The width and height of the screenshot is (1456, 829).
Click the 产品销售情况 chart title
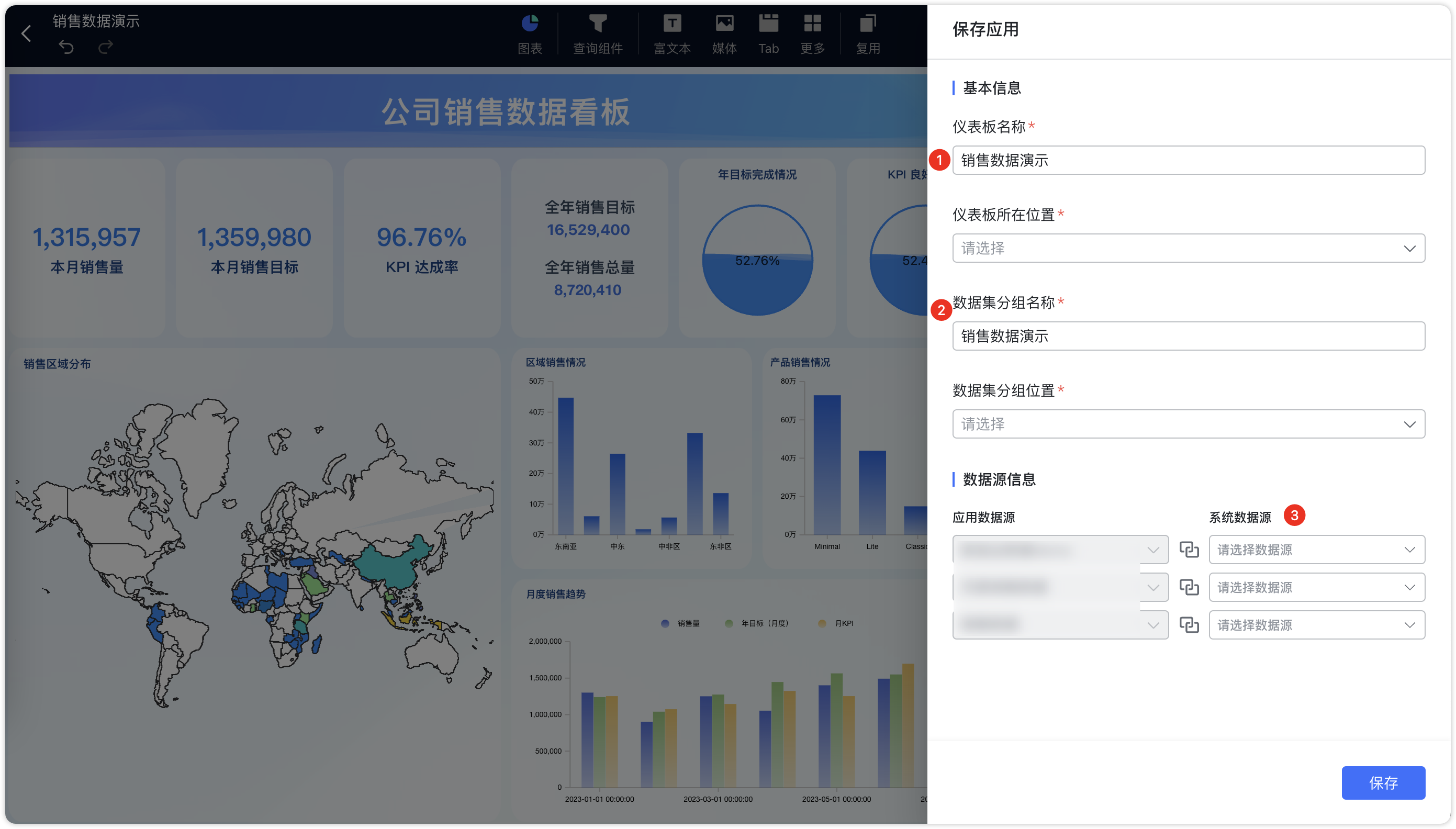click(x=799, y=362)
